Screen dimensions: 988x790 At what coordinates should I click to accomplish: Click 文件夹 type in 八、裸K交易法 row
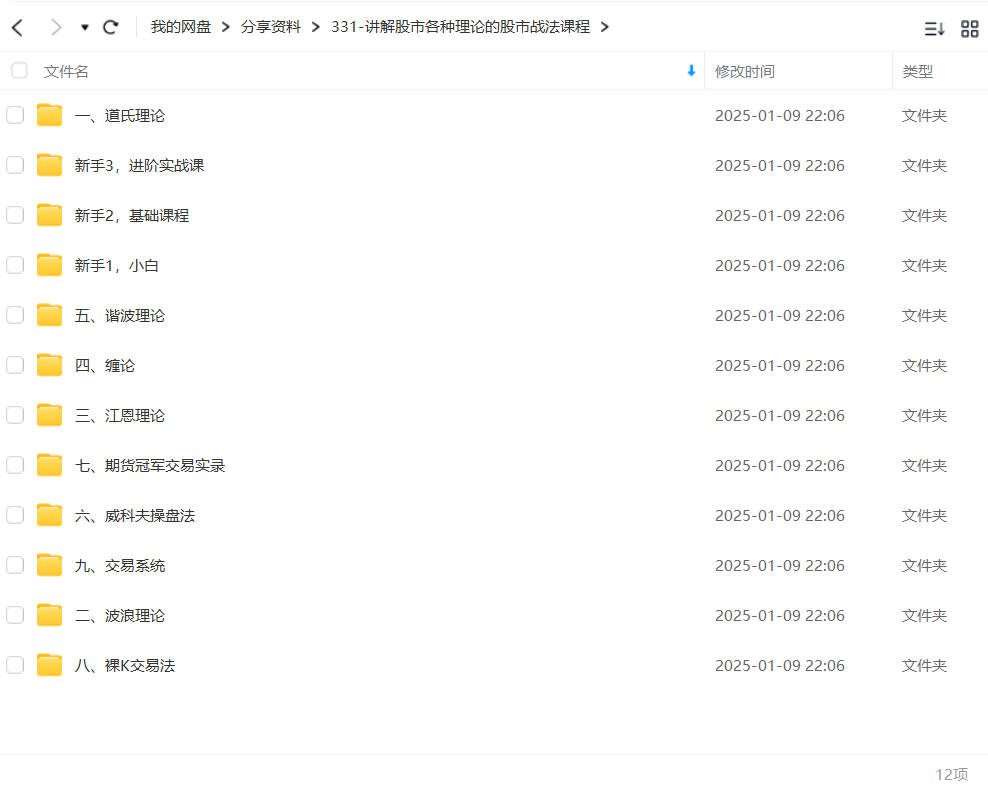click(924, 665)
